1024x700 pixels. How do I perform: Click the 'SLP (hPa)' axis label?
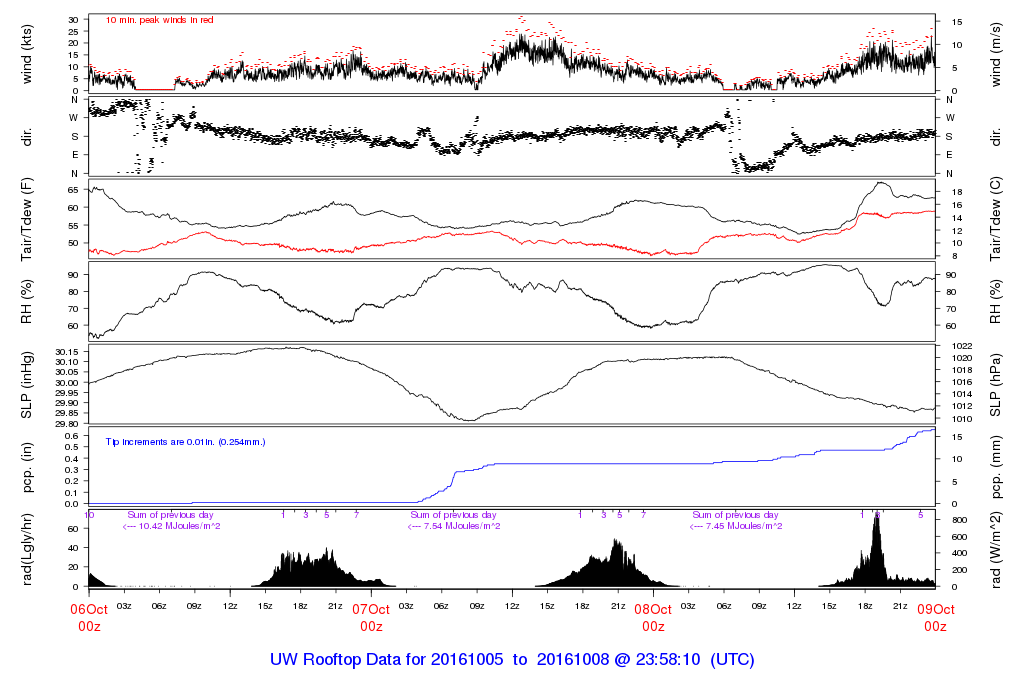point(996,385)
